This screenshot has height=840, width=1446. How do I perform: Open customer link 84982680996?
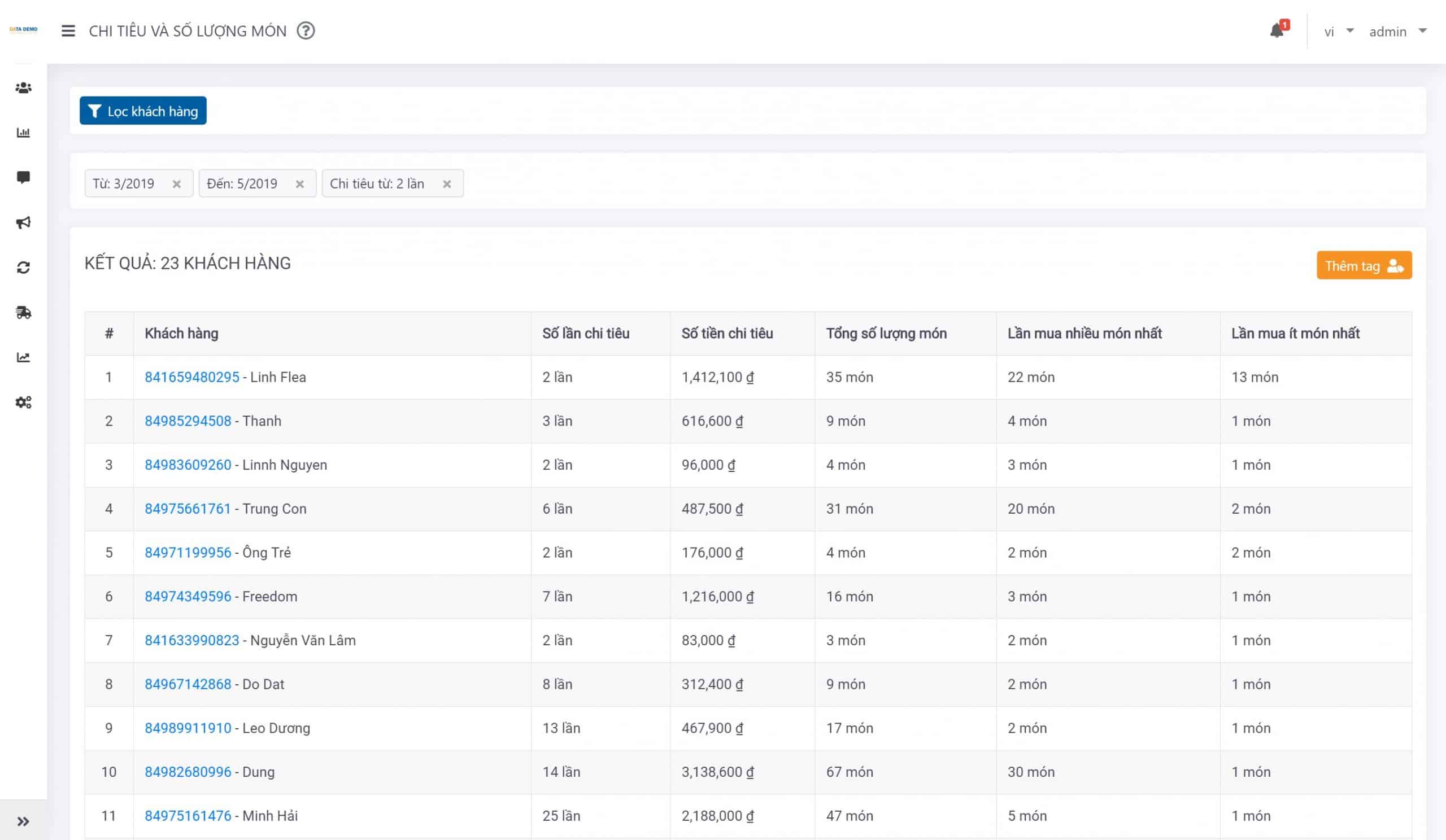click(x=188, y=772)
